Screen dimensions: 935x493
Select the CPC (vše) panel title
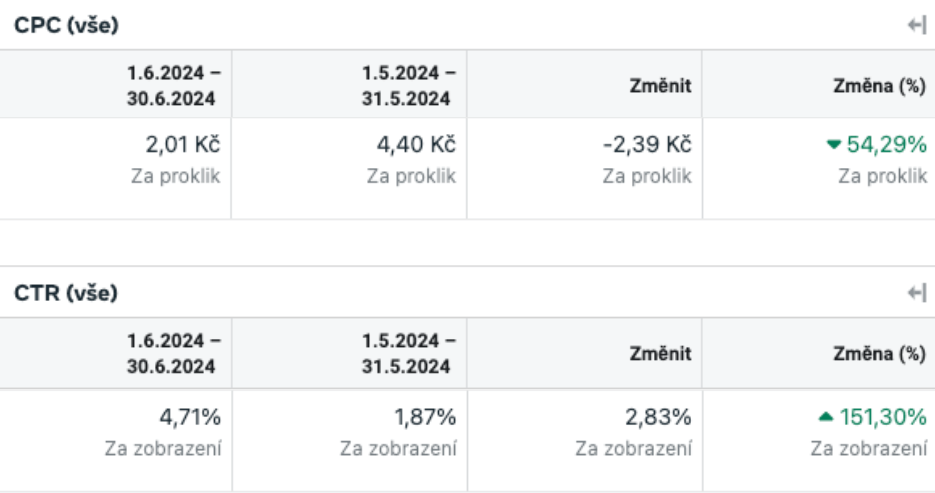66,25
